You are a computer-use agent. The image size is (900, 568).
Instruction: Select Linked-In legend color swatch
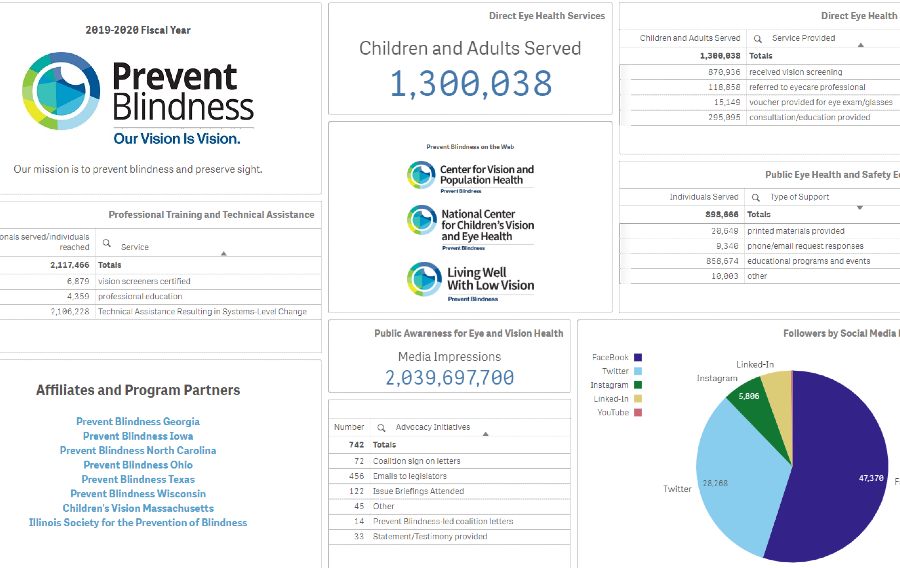[638, 399]
